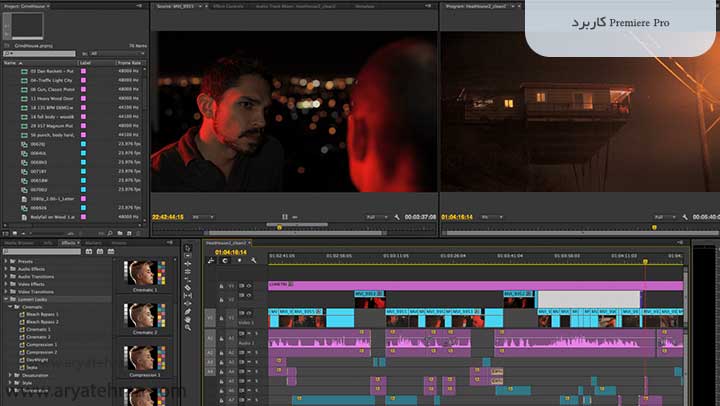Collapse the Lumetri Looks folder
The image size is (720, 406).
coord(6,299)
